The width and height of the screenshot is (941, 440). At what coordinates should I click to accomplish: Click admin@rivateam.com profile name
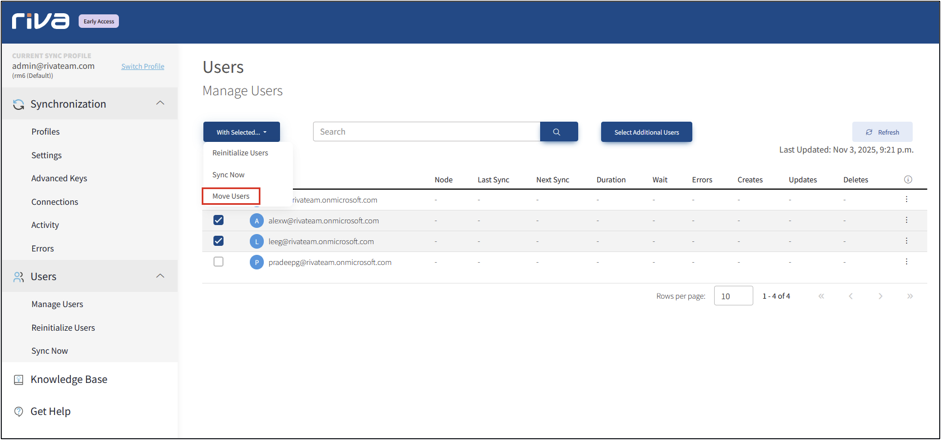(53, 66)
